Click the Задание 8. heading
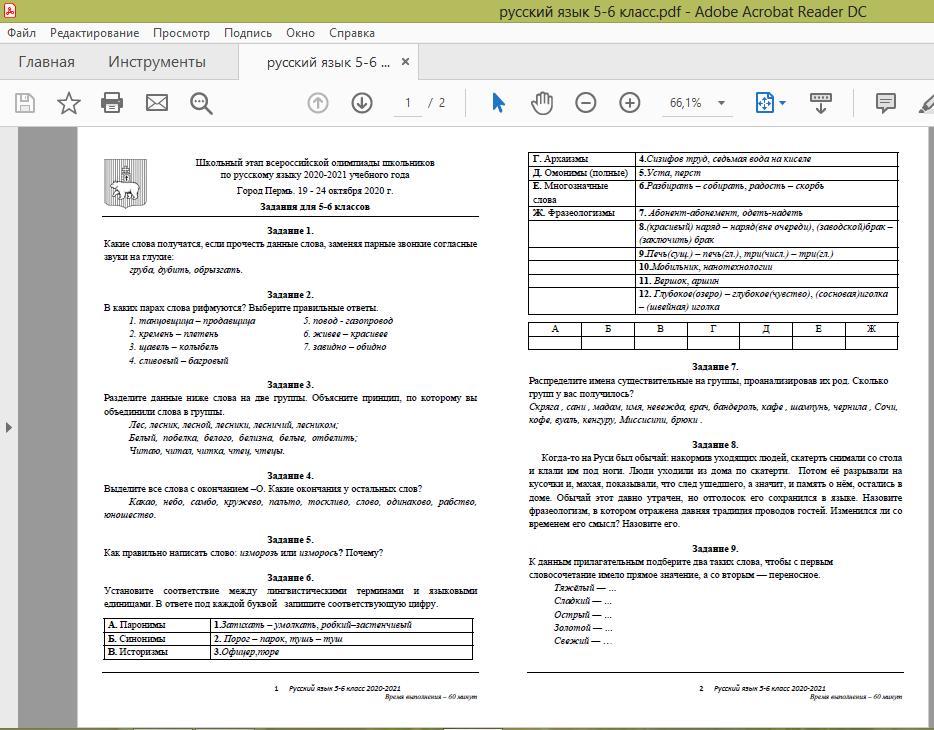This screenshot has width=934, height=730. 715,445
